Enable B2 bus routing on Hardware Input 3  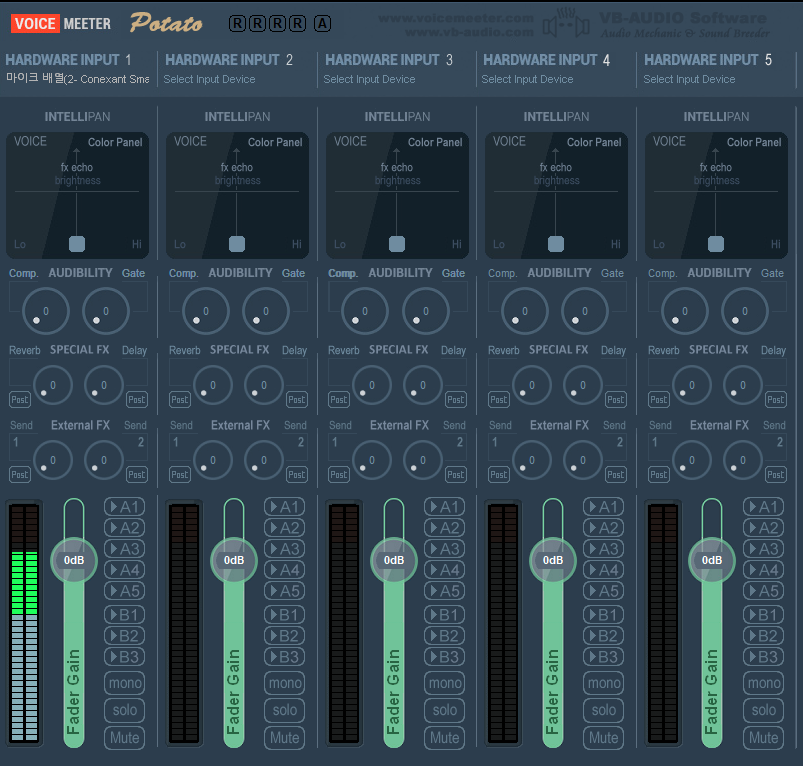[x=445, y=635]
